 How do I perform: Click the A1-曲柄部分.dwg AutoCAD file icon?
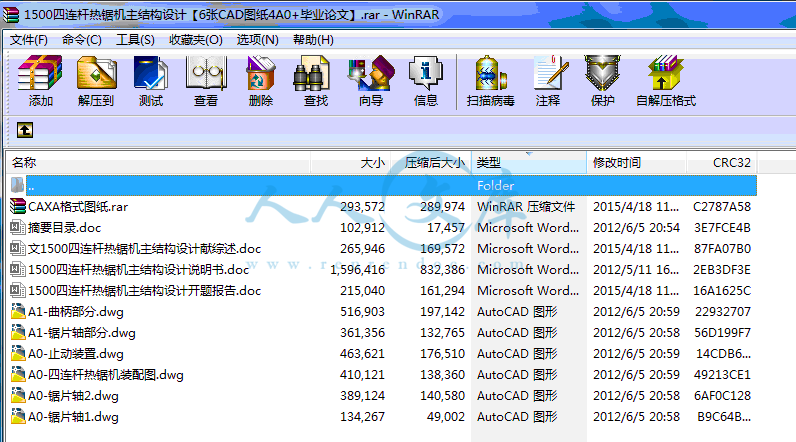point(18,311)
